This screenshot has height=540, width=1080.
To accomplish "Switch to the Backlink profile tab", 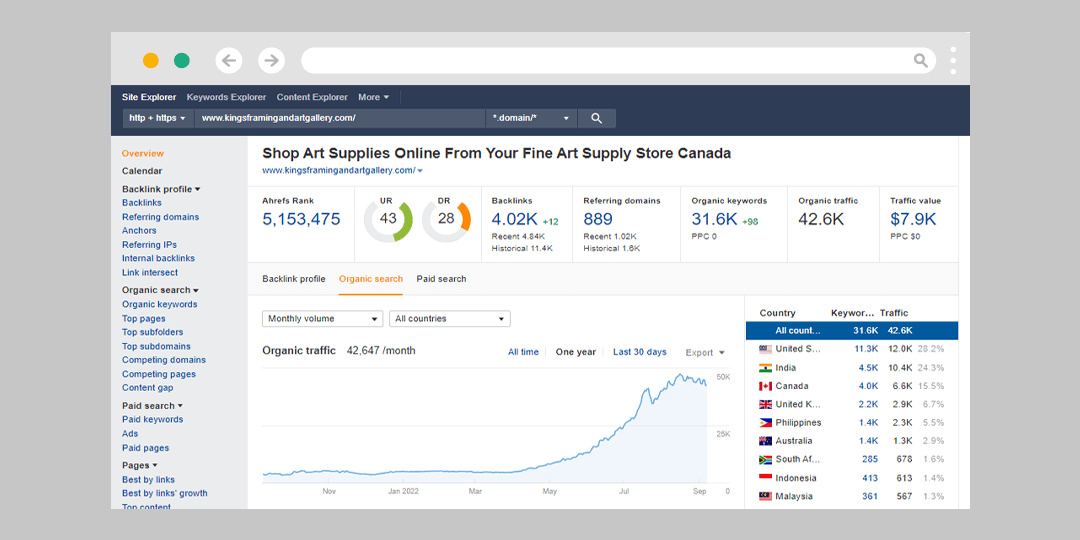I will 293,279.
